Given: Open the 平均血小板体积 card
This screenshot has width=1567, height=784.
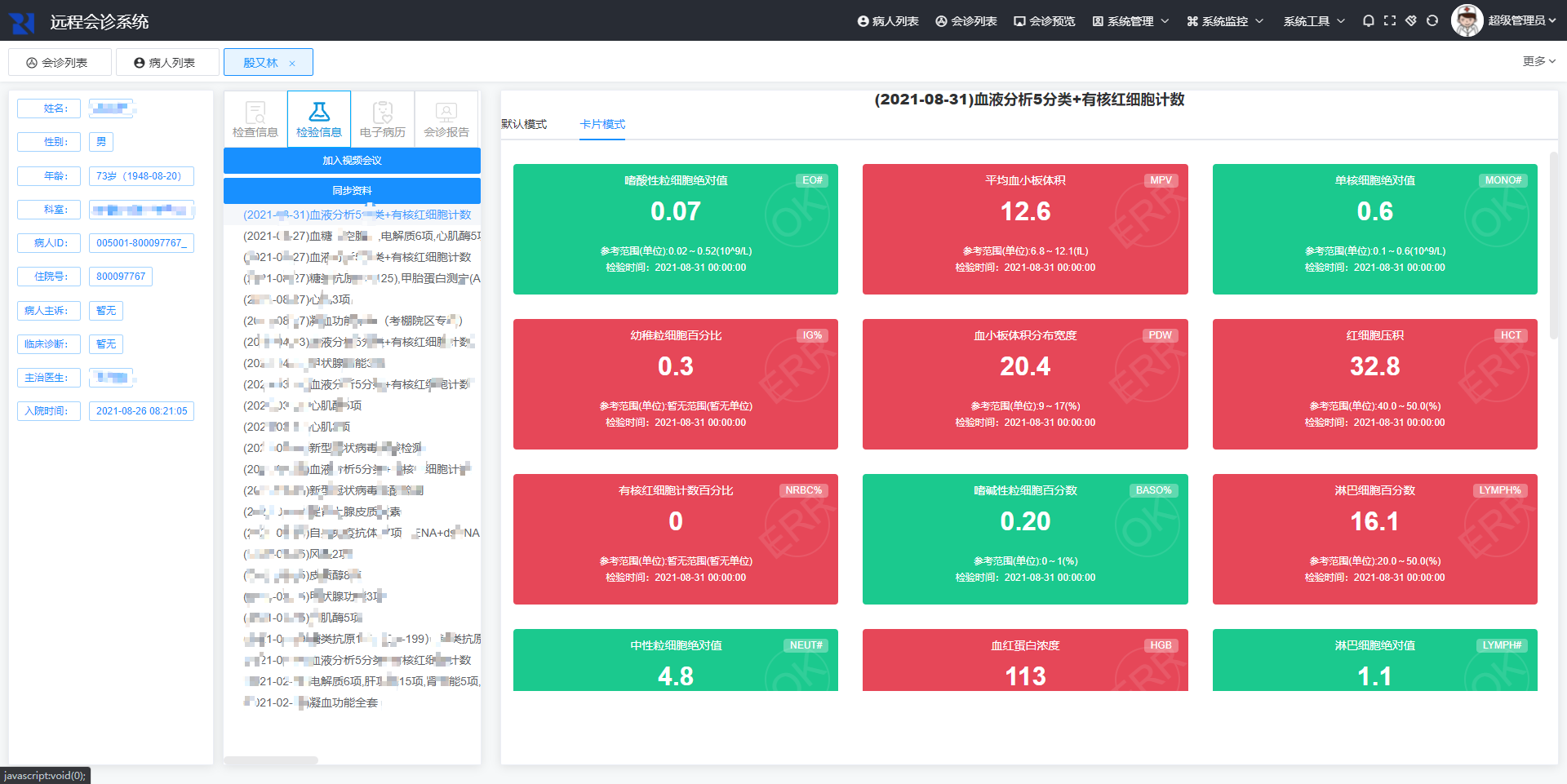Looking at the screenshot, I should click(1025, 229).
